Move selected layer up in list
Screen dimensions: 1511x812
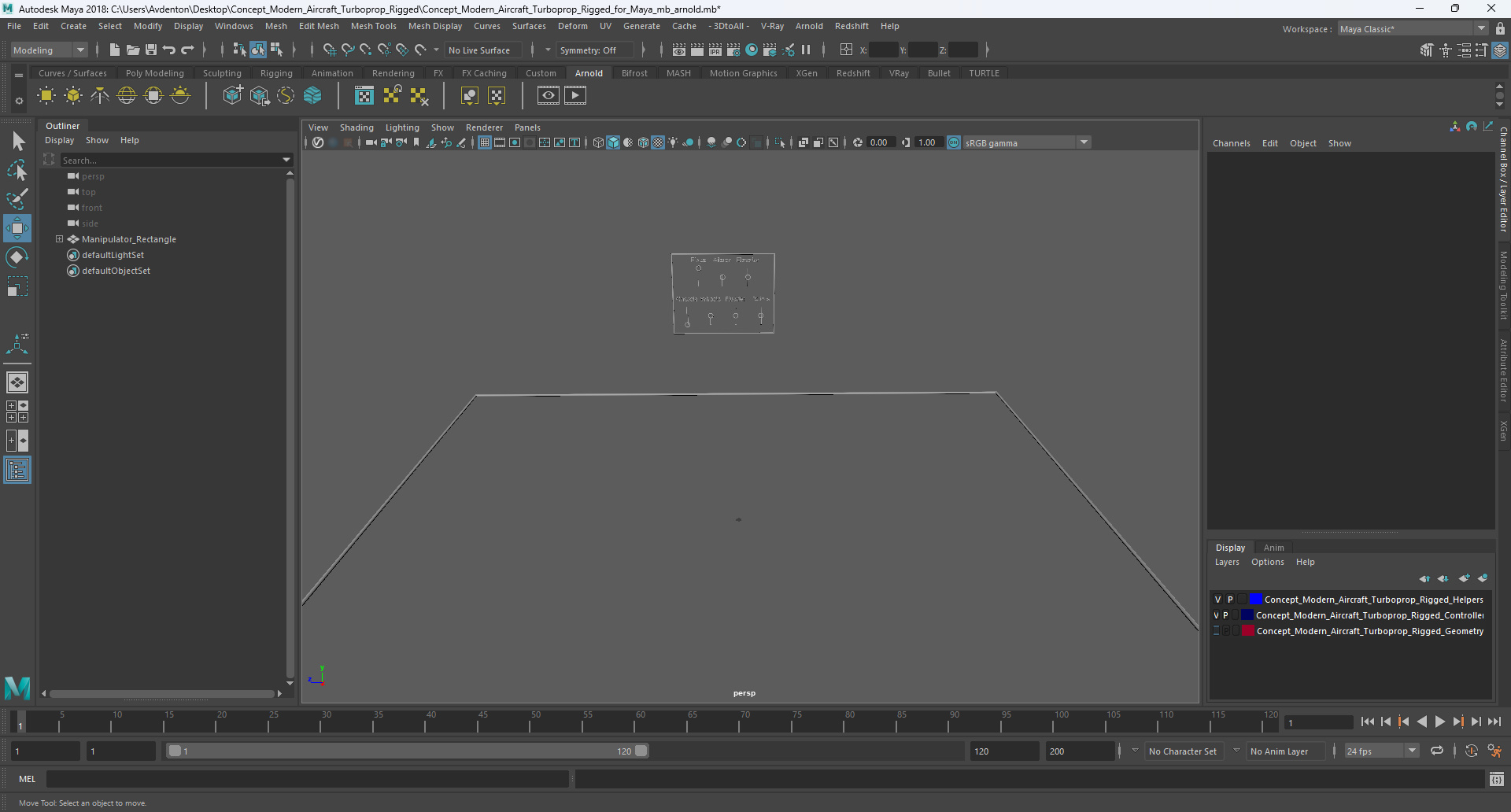(x=1424, y=578)
